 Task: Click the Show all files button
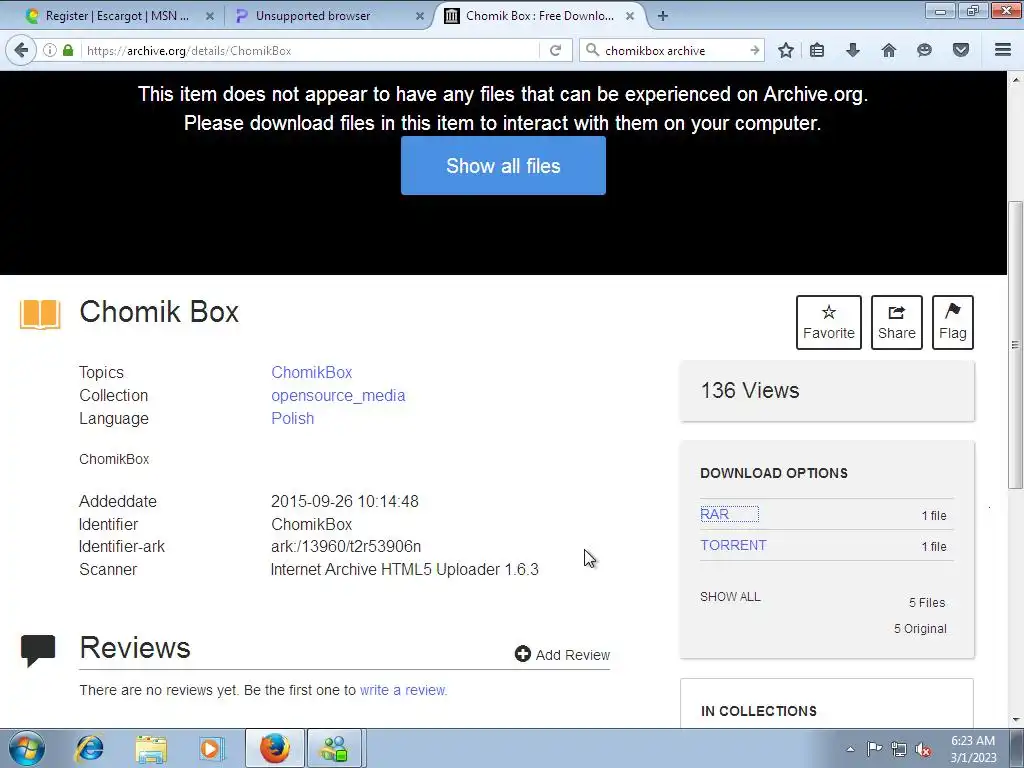[503, 165]
